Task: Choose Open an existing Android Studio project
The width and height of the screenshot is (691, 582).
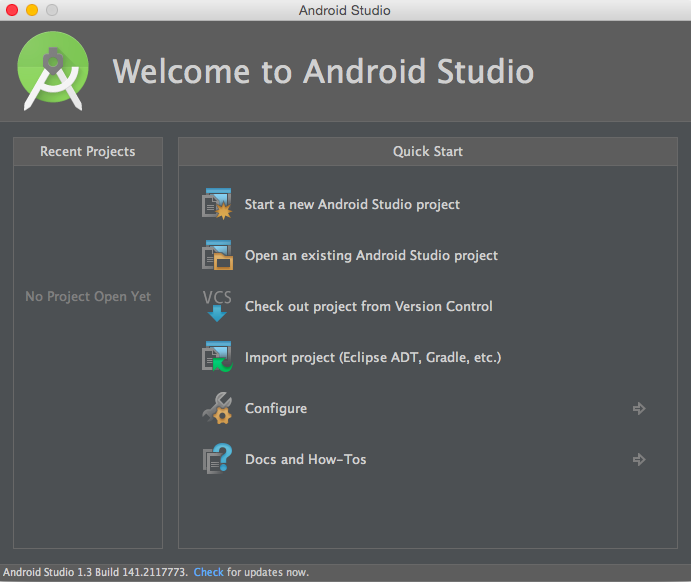Action: tap(371, 255)
